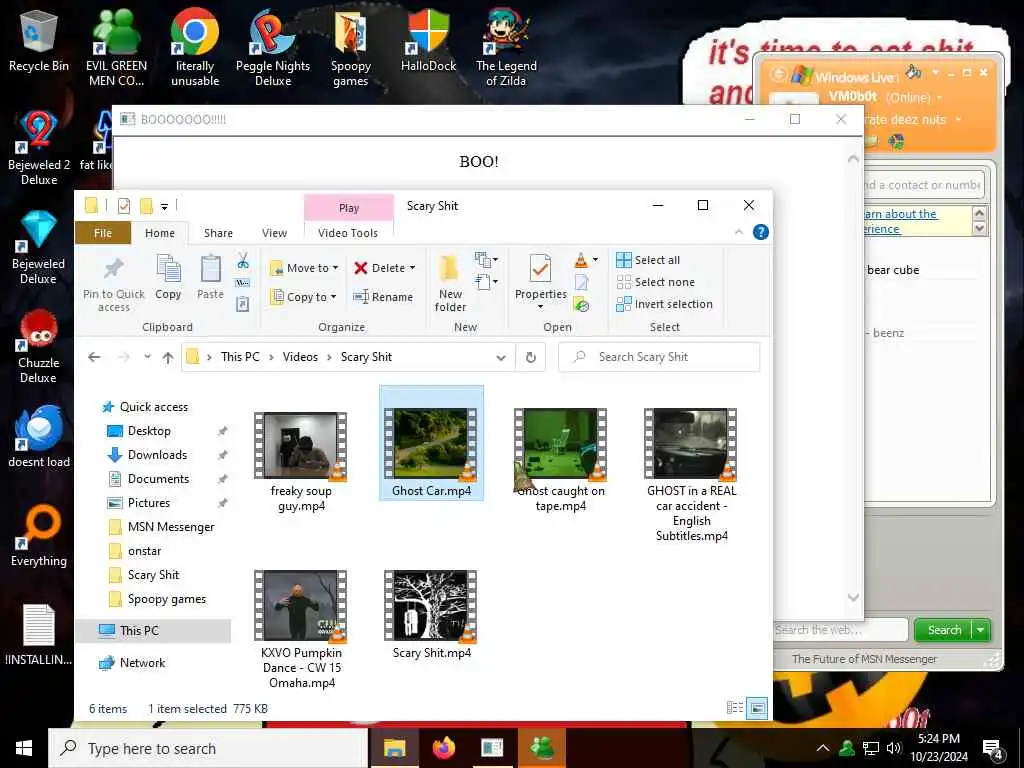Open Customize Quick Access Toolbar dropdown

point(165,207)
